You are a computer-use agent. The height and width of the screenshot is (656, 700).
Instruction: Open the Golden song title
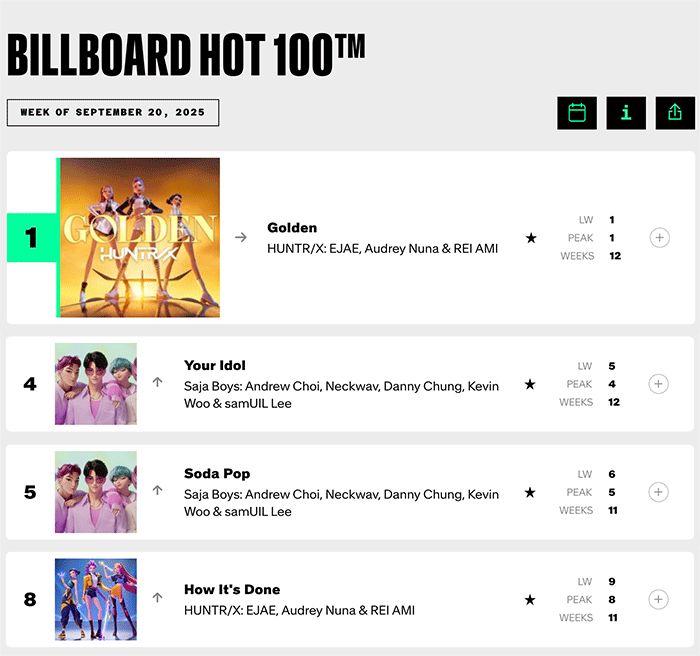292,228
